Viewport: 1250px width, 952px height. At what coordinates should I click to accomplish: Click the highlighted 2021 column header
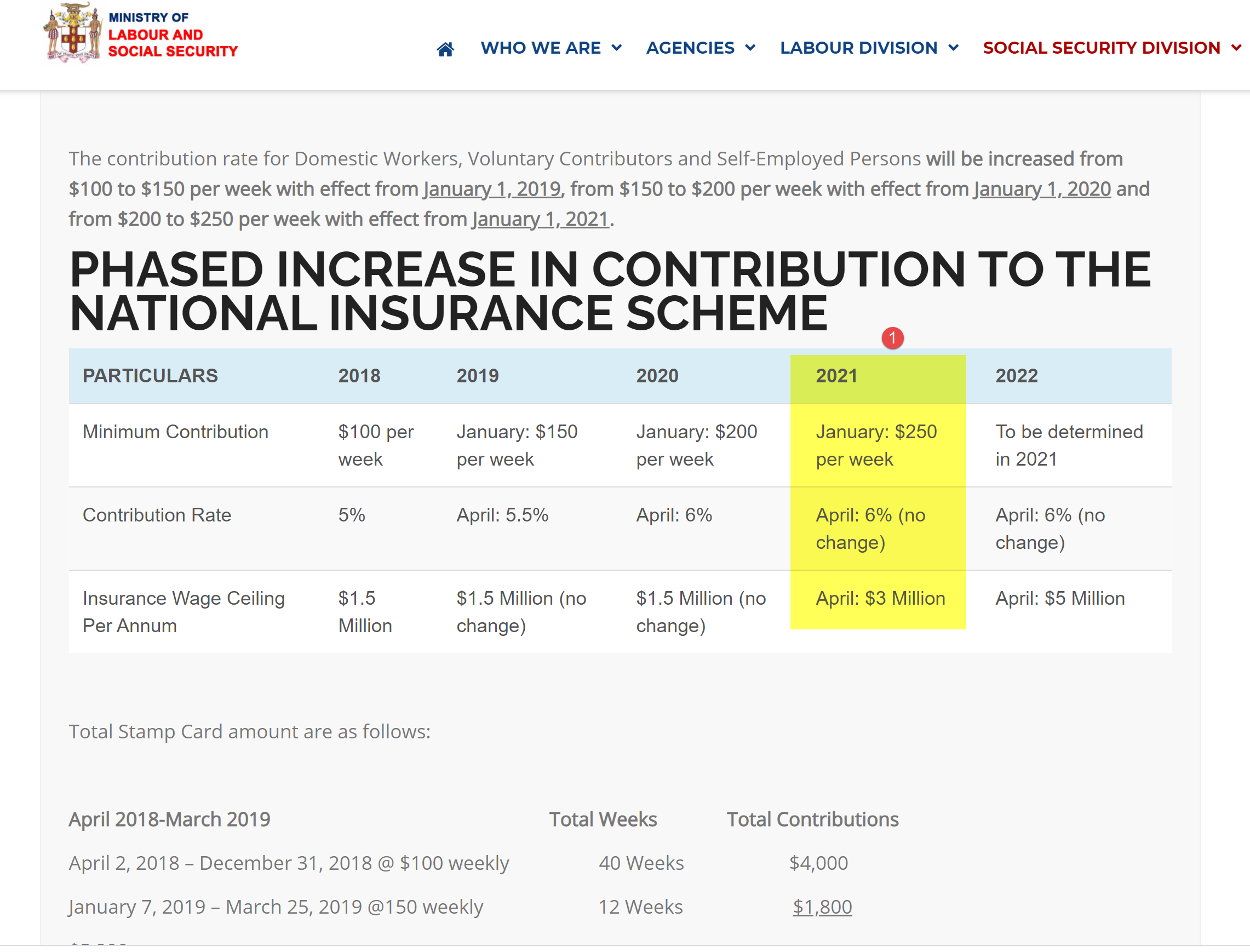pos(836,376)
